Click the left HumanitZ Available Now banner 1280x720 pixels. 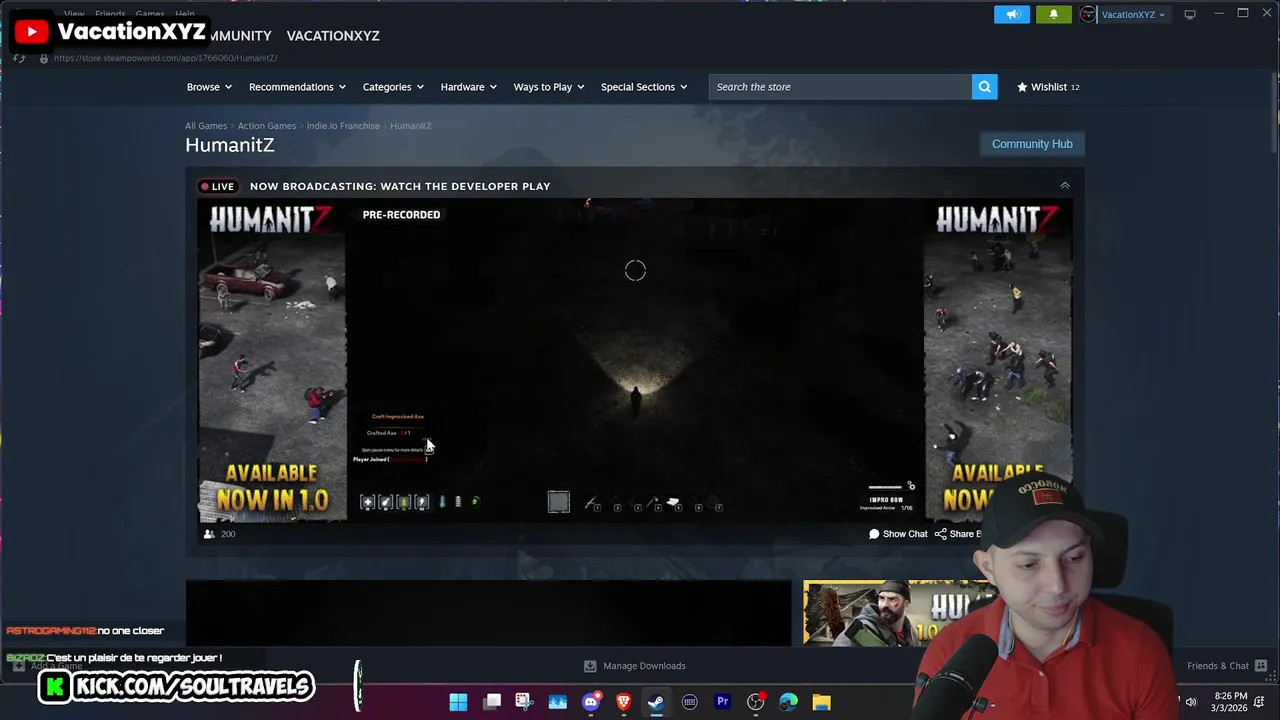click(271, 360)
